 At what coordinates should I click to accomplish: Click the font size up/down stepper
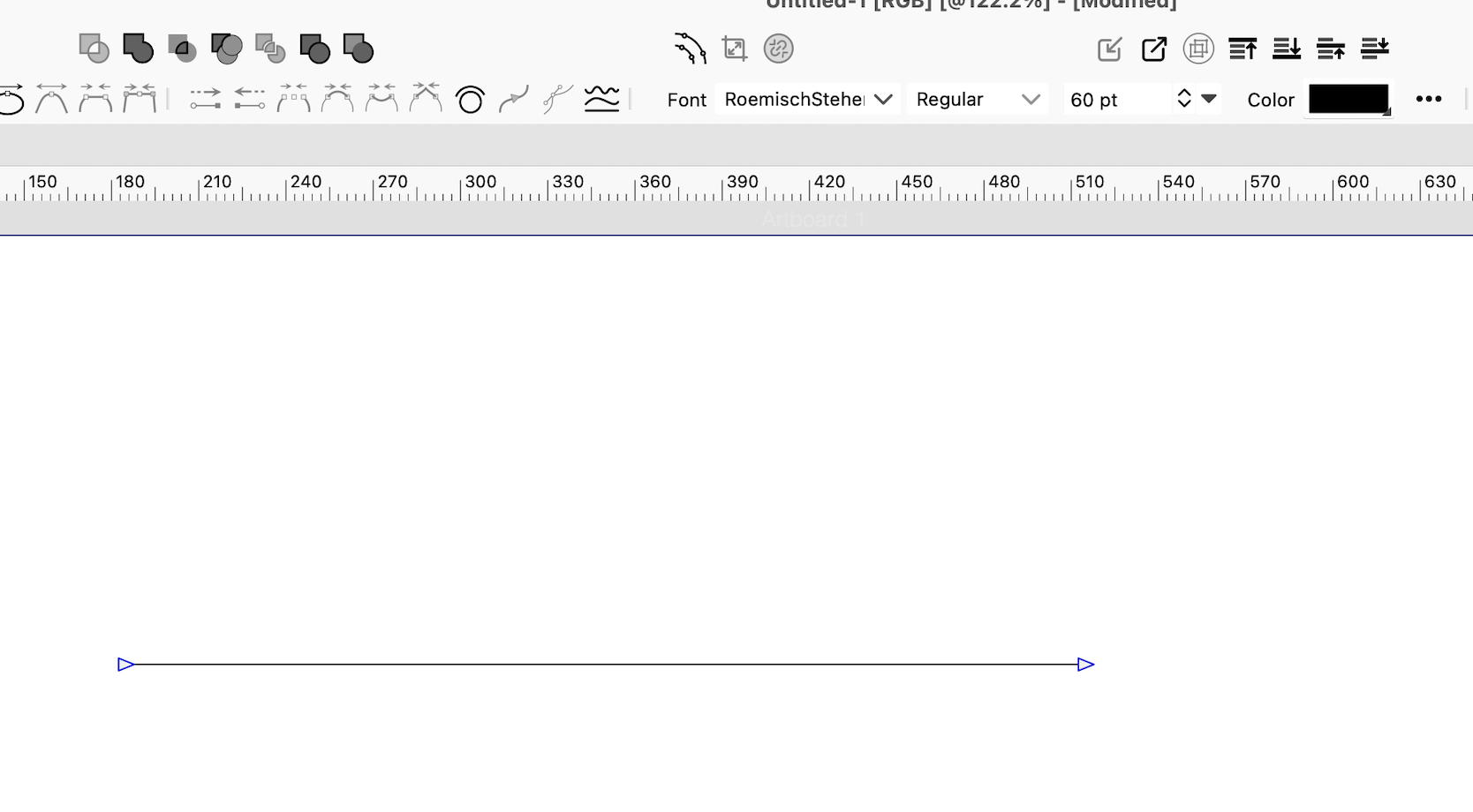(1184, 99)
